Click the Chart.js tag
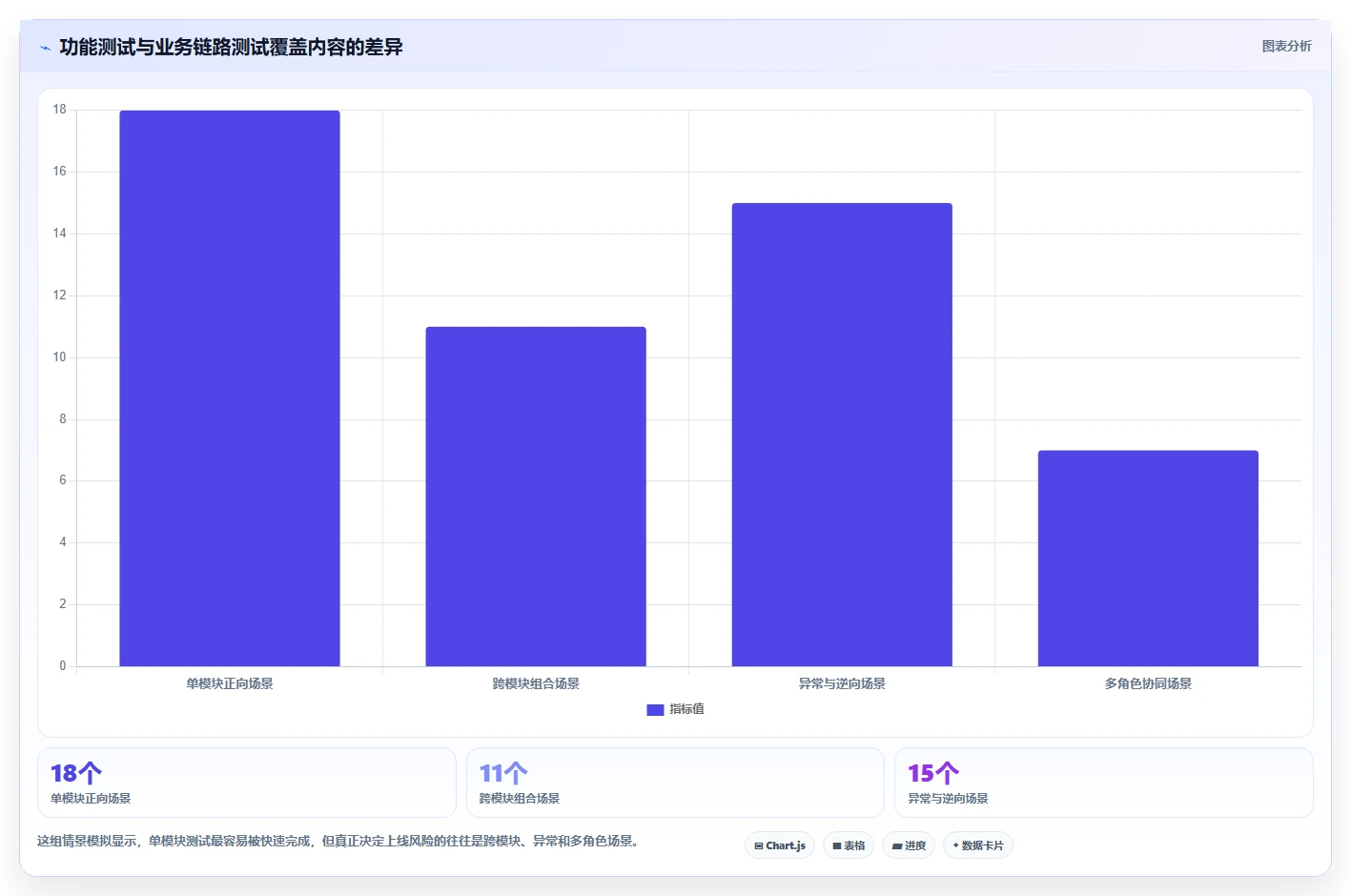The width and height of the screenshot is (1351, 896). pos(780,845)
